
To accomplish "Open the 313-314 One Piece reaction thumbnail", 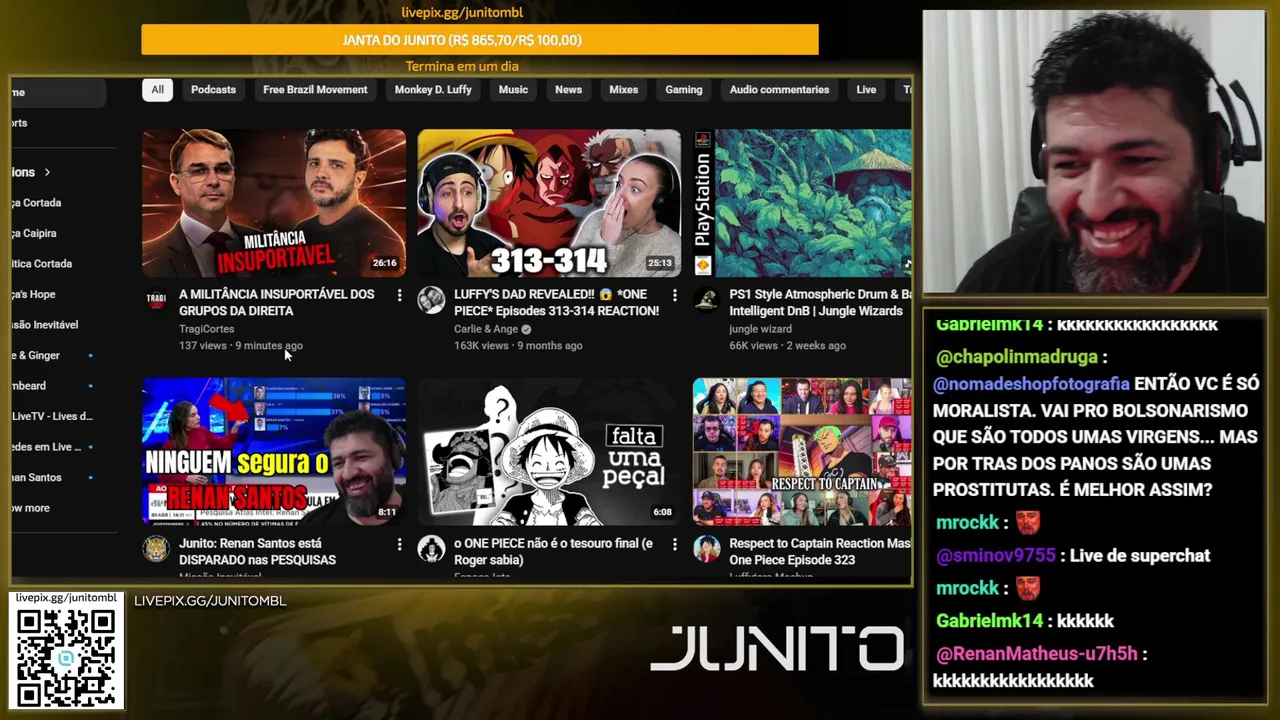I will [549, 203].
